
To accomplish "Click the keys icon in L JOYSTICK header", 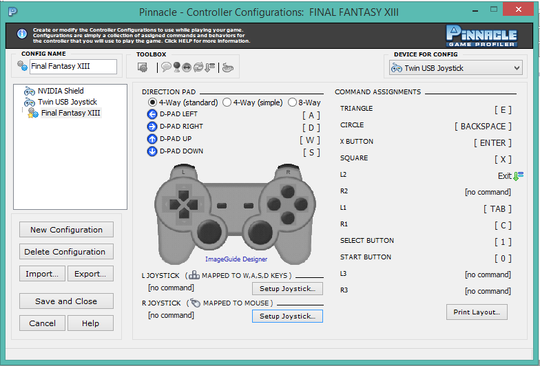I will pyautogui.click(x=194, y=275).
